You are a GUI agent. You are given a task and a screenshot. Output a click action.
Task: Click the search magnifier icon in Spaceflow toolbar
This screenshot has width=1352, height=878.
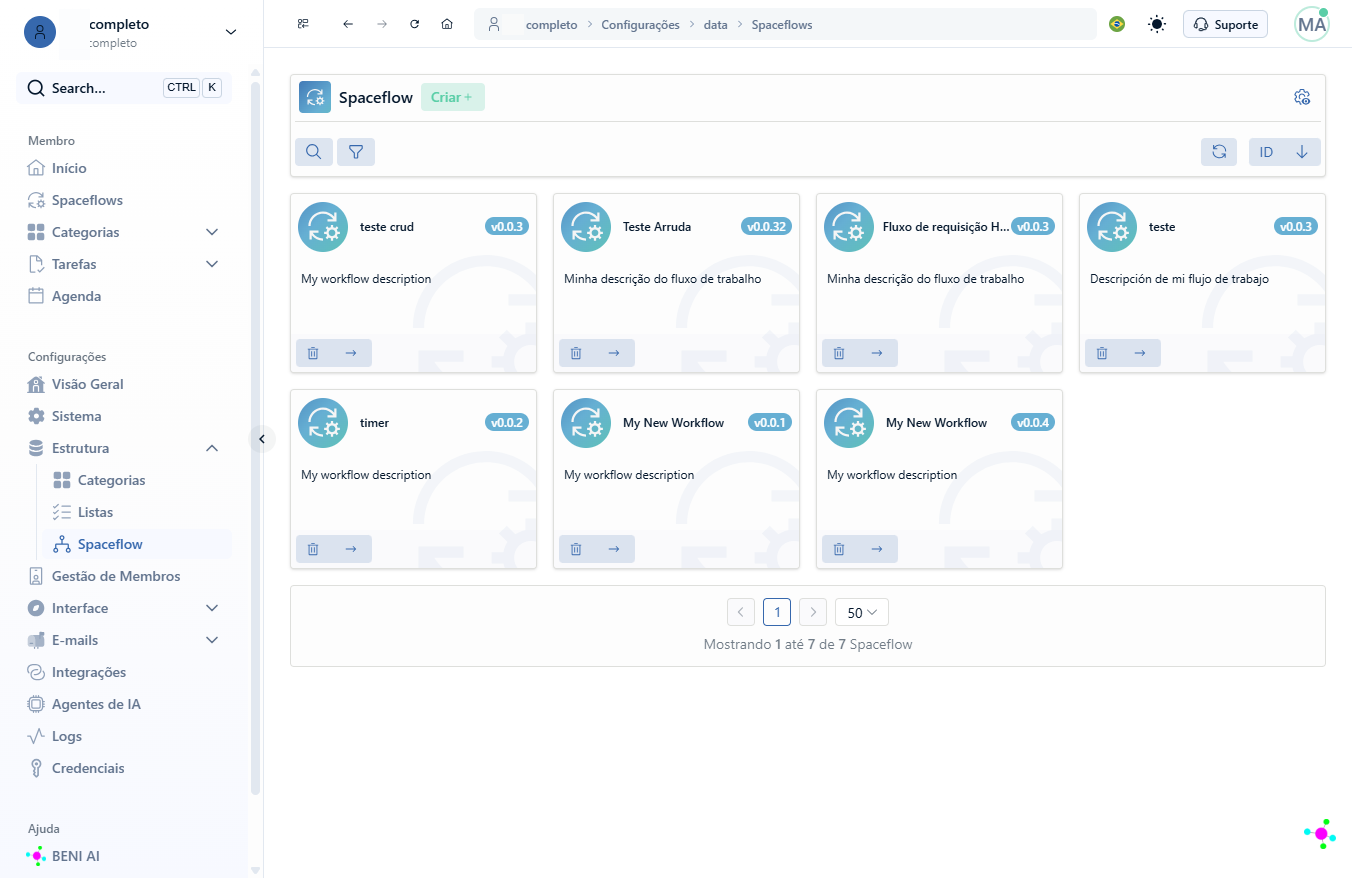pos(314,152)
